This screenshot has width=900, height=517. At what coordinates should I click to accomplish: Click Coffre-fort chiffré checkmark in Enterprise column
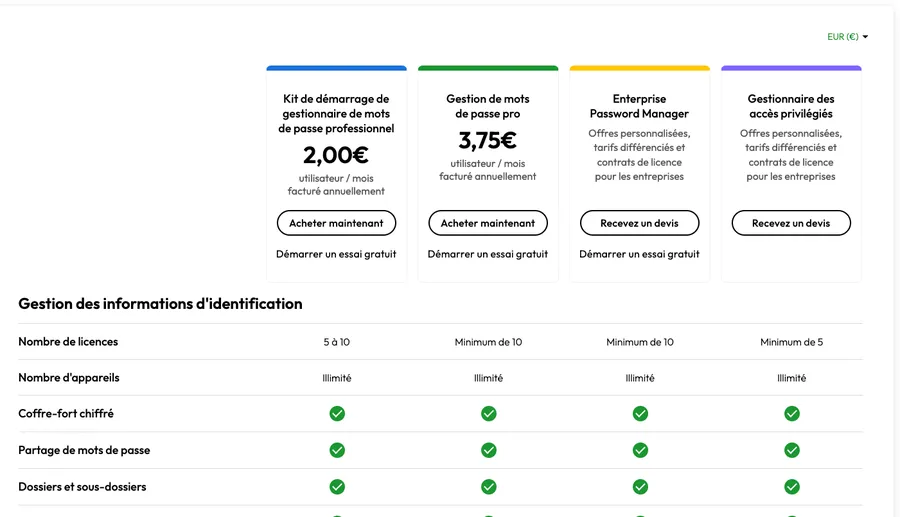tap(640, 414)
